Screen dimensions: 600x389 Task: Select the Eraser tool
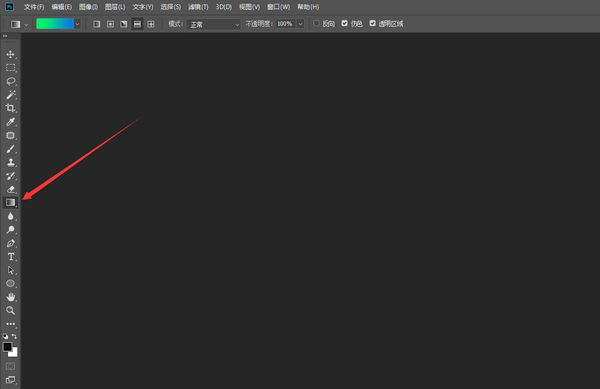point(10,189)
